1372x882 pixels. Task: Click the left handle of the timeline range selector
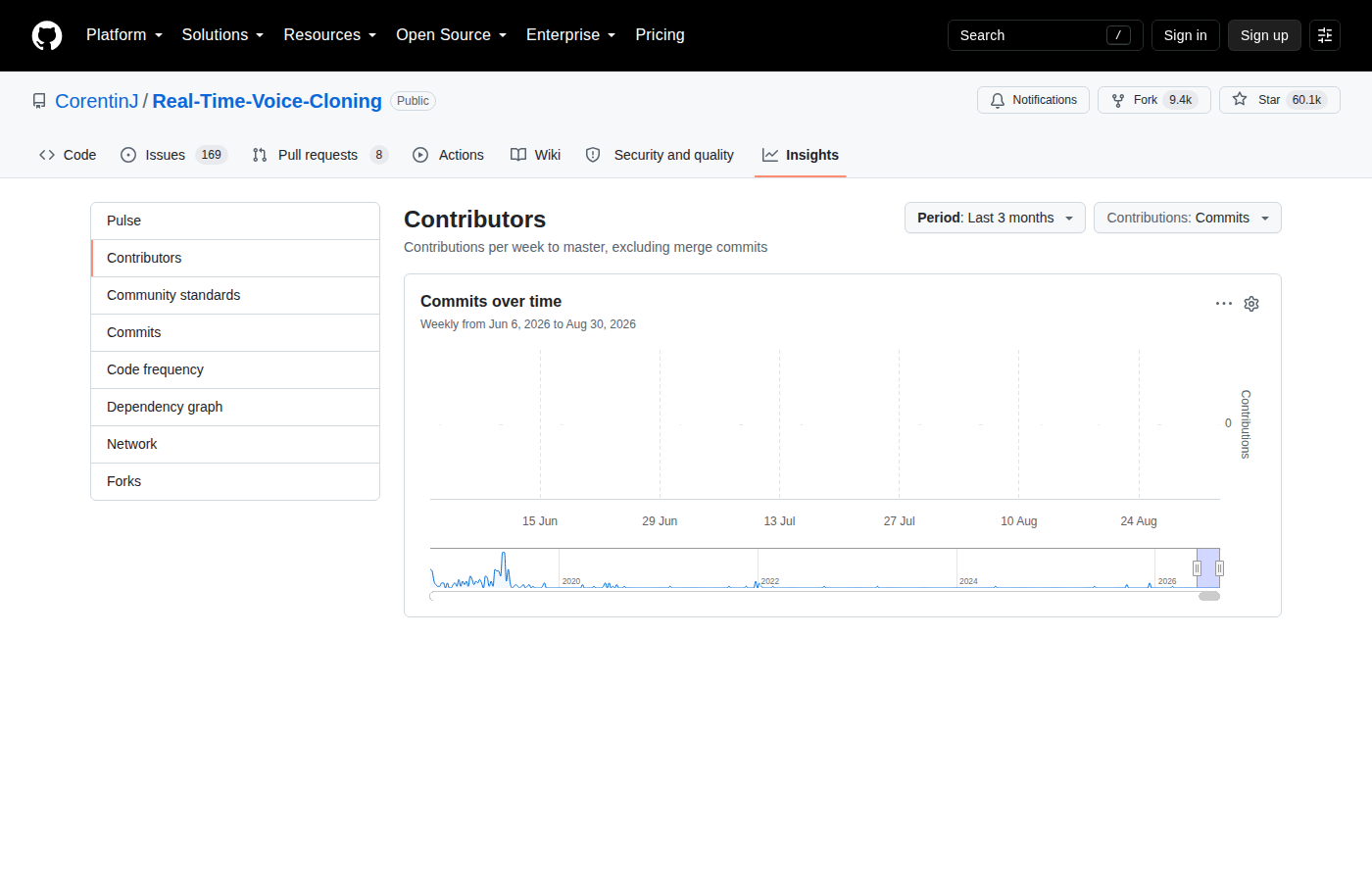(1197, 568)
